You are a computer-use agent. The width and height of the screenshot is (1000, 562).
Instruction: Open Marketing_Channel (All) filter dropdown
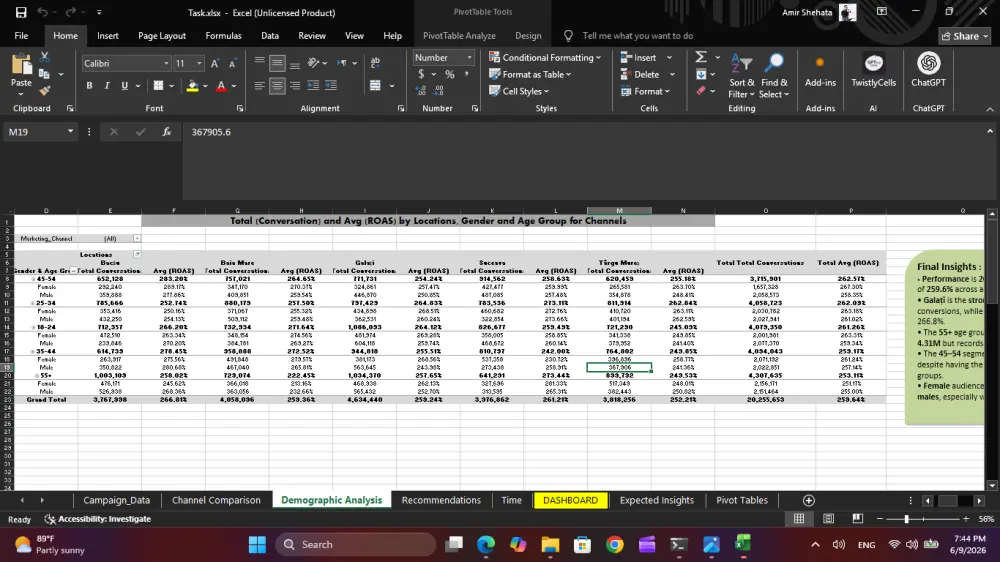(137, 239)
